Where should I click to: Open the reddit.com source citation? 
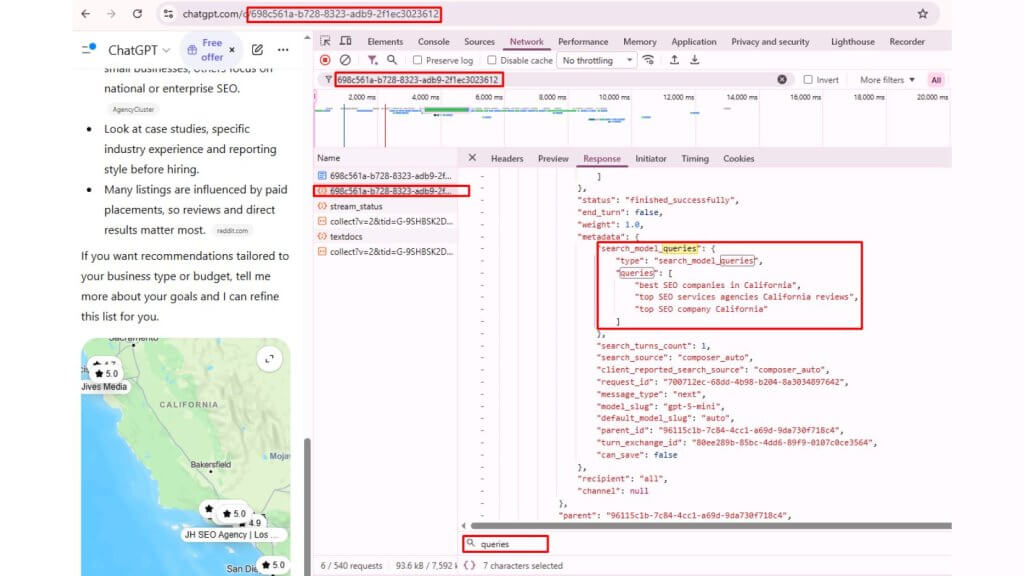tap(232, 231)
